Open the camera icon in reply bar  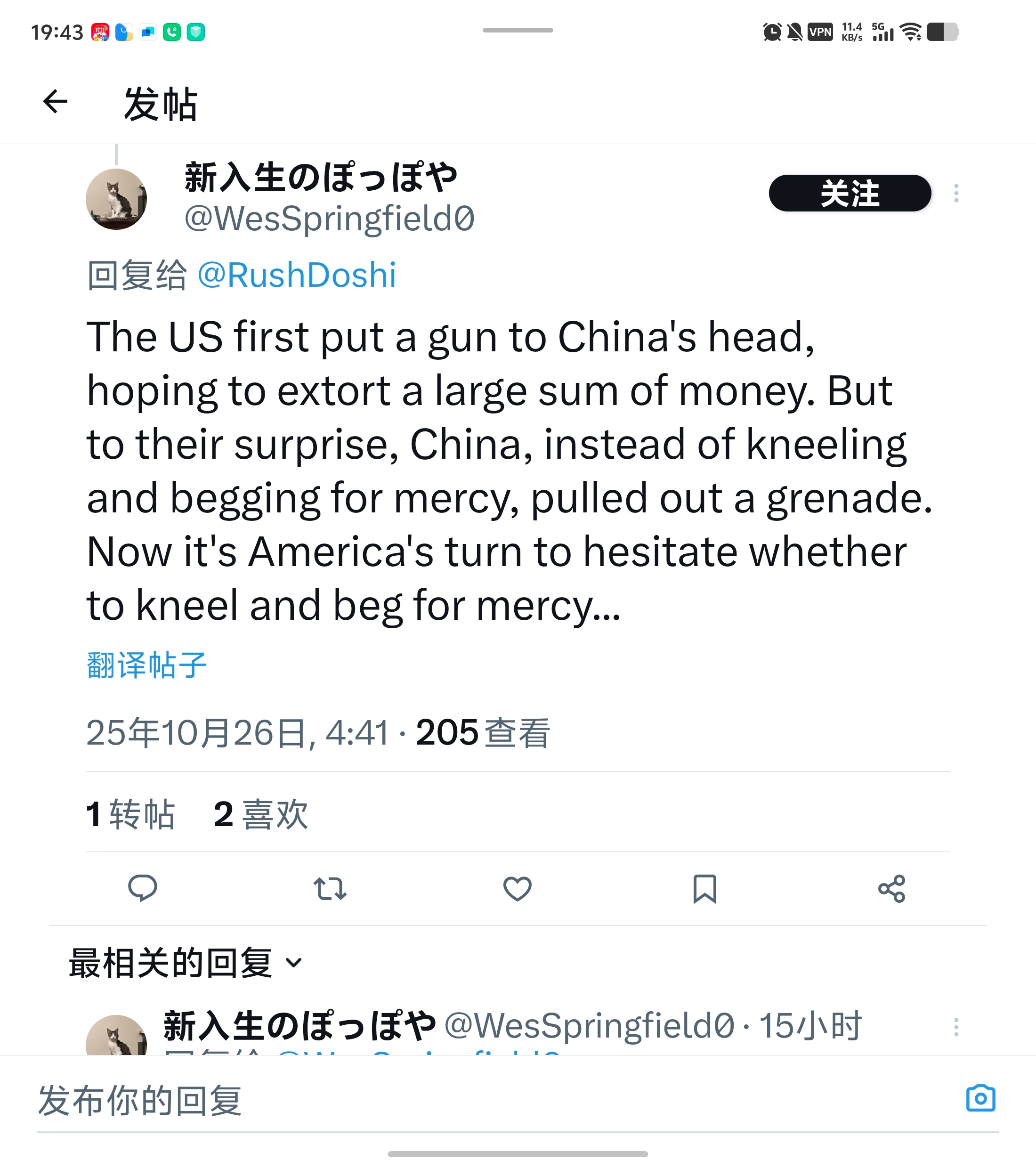(x=980, y=1098)
